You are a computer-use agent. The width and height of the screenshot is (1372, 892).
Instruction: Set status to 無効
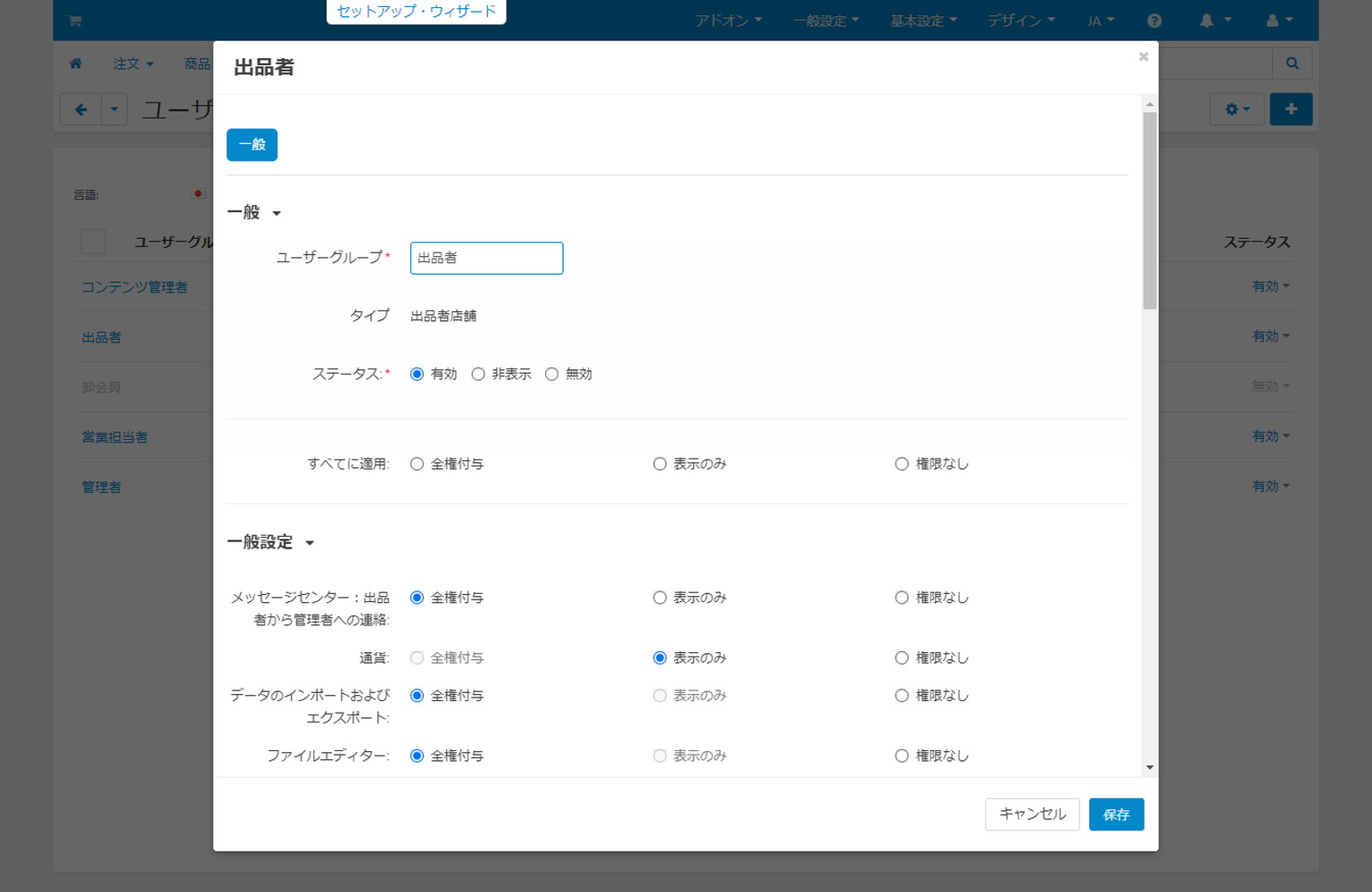(x=551, y=374)
